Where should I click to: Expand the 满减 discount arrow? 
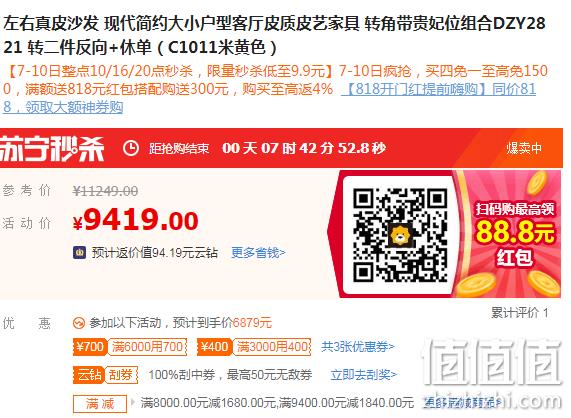click(133, 402)
